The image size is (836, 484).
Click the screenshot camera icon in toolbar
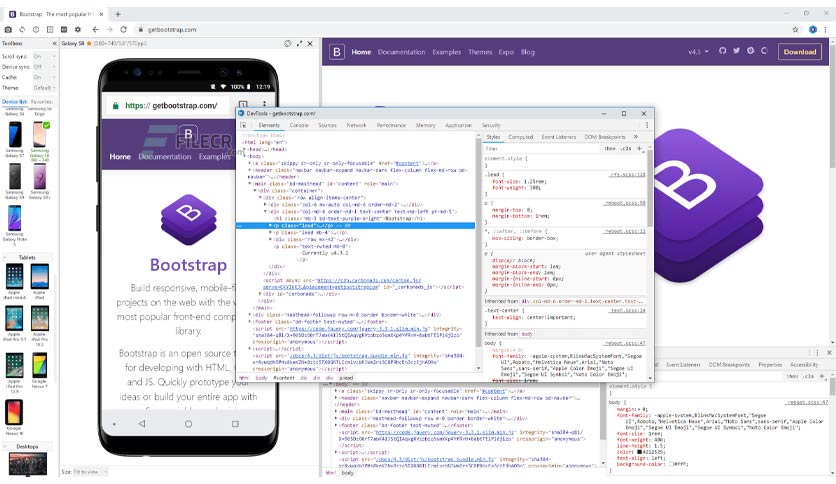(8, 30)
